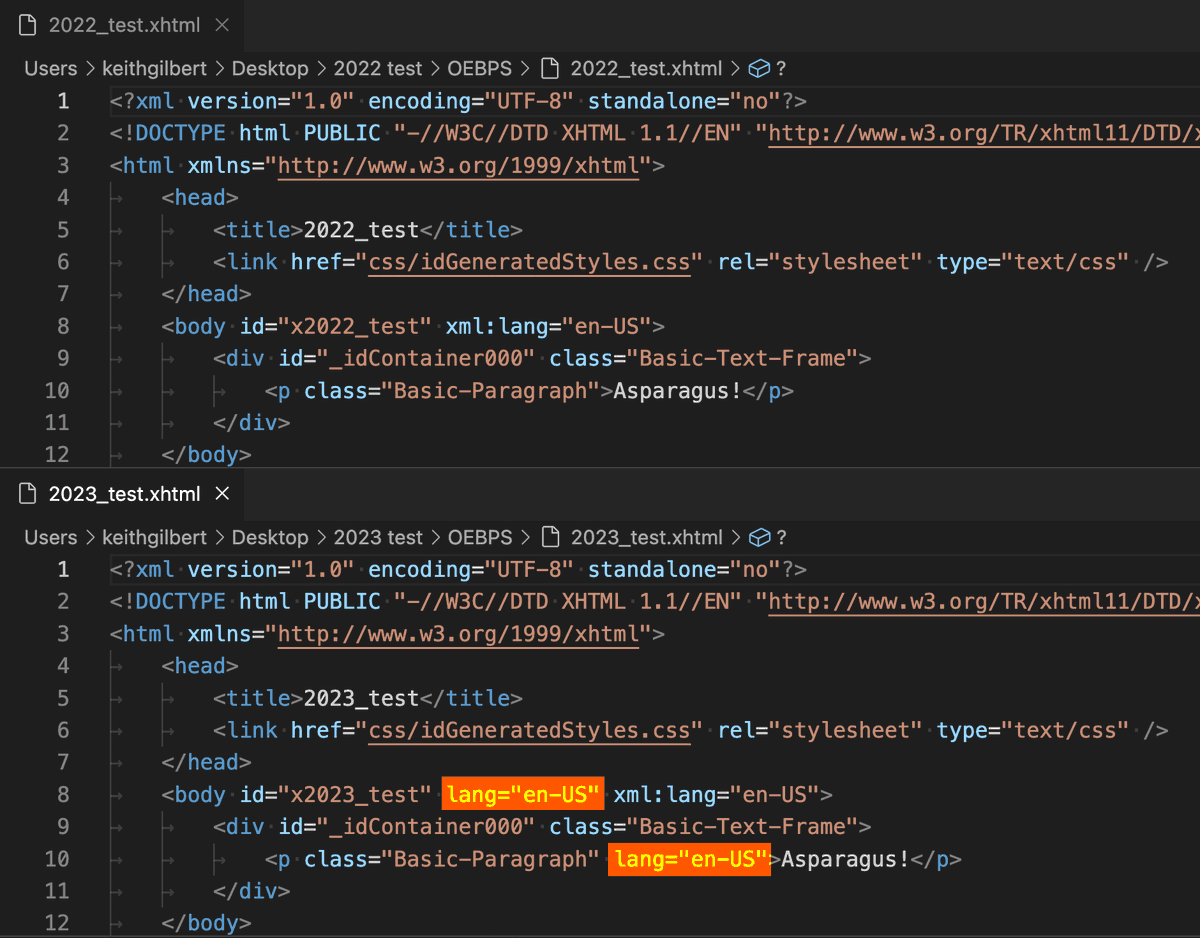This screenshot has height=938, width=1200.
Task: Click line number 8 in top editor
Action: tap(63, 326)
